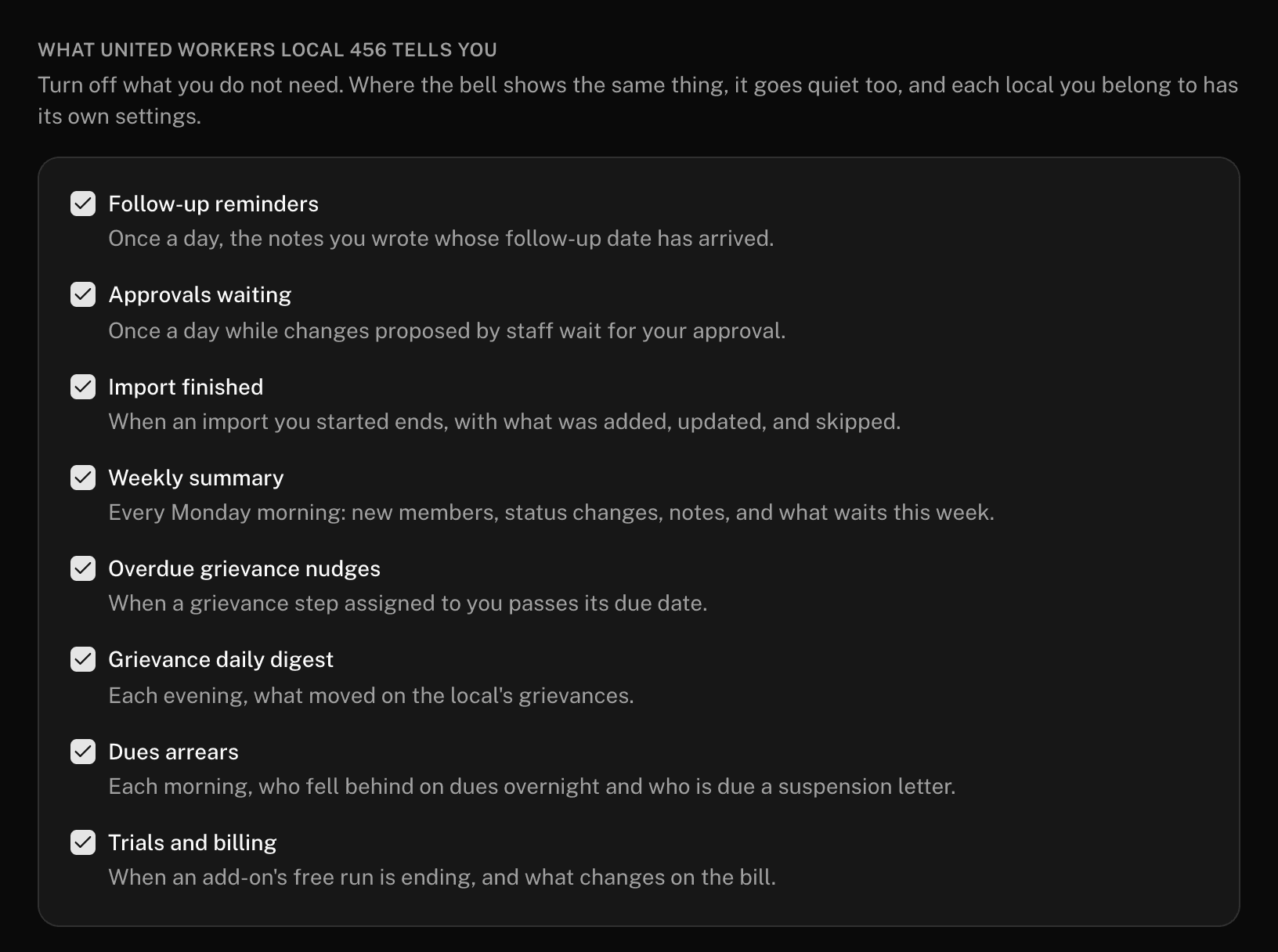Click the "Weekly summary" label text
The image size is (1278, 952).
(196, 478)
